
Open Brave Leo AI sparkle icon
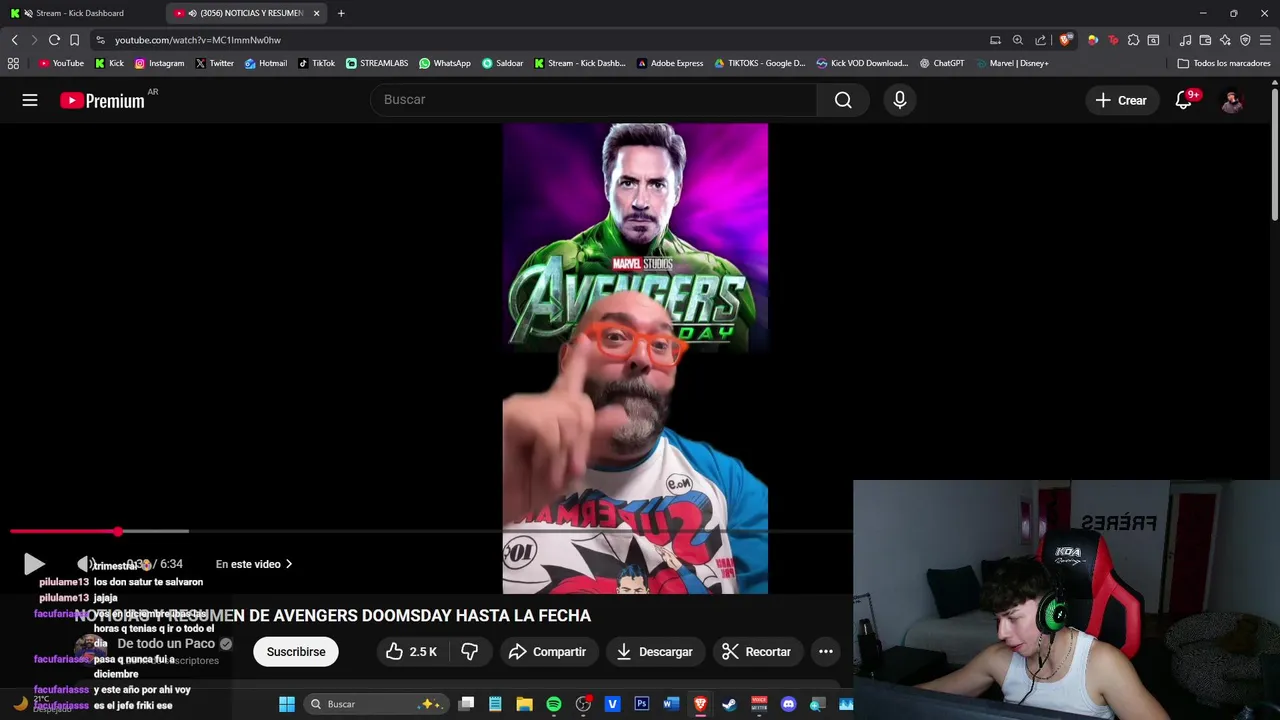click(x=1225, y=40)
